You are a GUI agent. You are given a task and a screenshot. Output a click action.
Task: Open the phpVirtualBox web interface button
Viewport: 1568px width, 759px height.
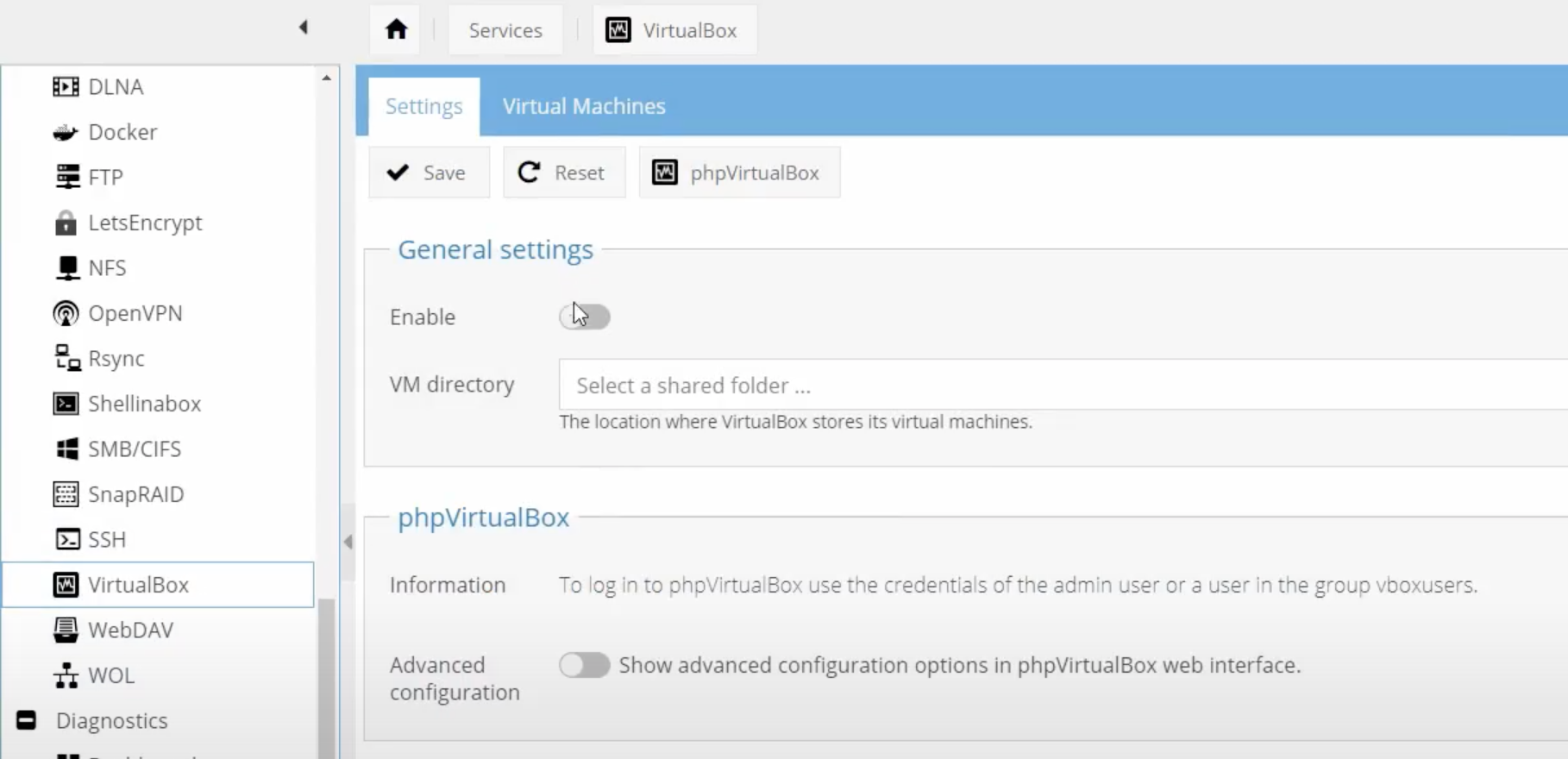coord(738,172)
